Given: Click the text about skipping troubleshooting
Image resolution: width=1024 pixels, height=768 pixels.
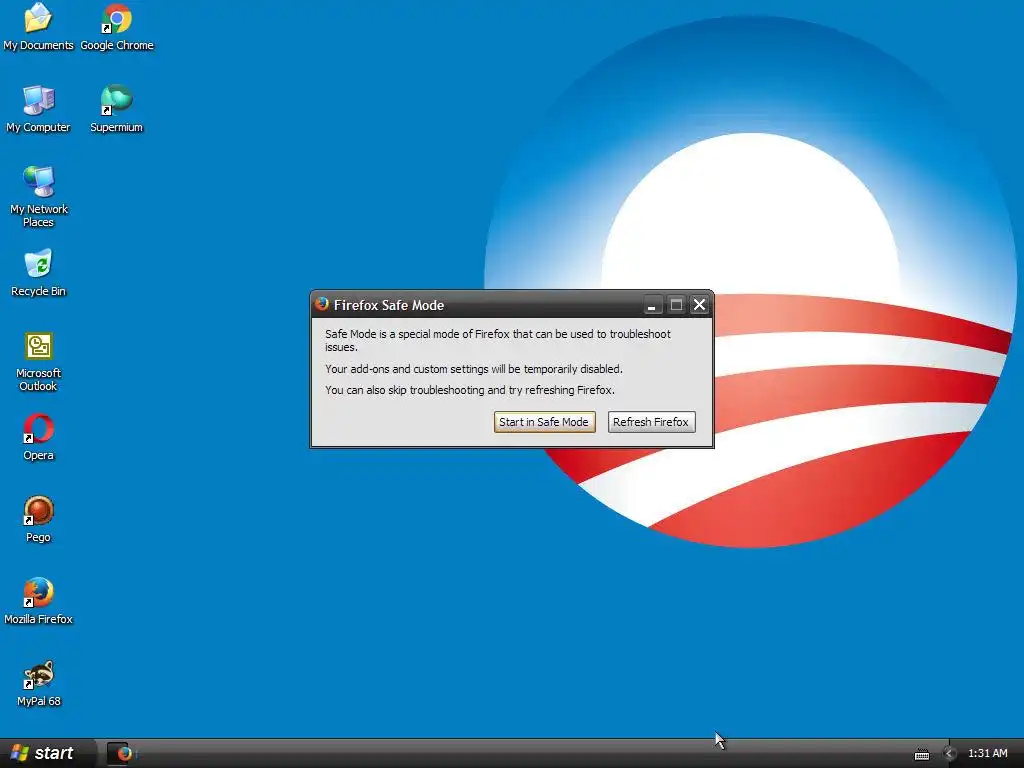Looking at the screenshot, I should pyautogui.click(x=470, y=390).
